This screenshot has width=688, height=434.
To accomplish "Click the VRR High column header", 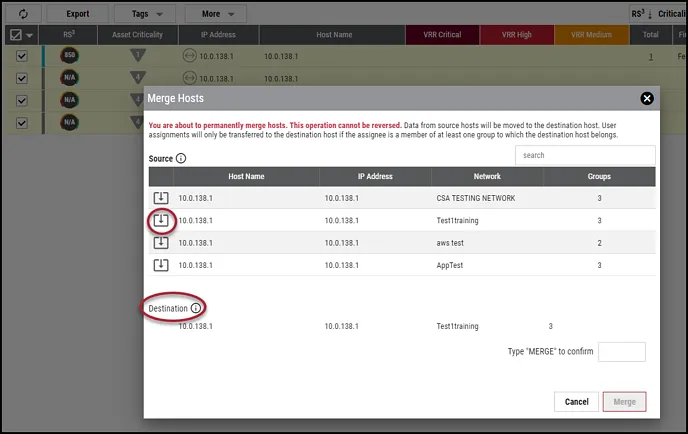I will click(517, 35).
